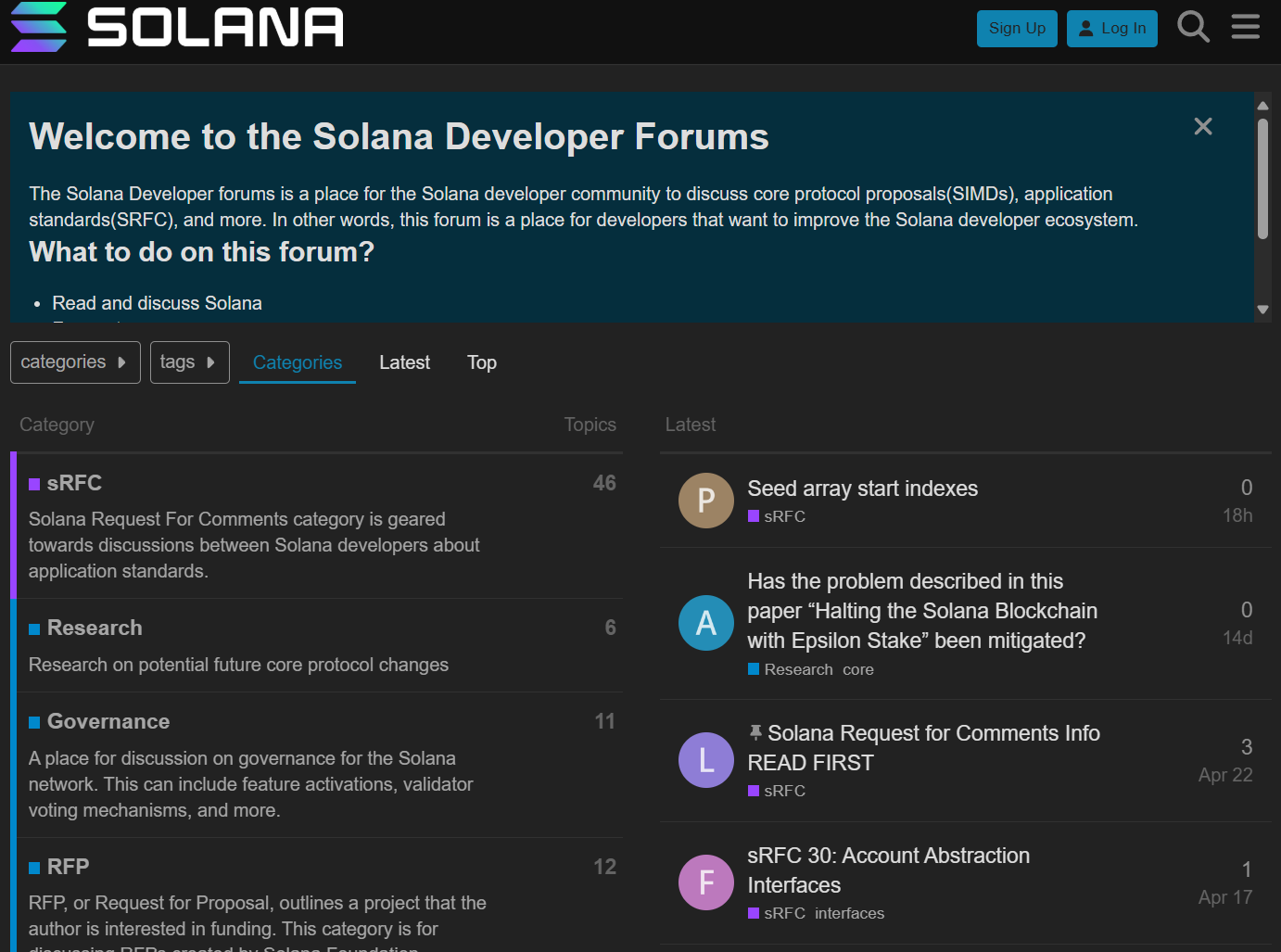
Task: Click sRFC badge under READ FIRST topic
Action: (x=777, y=791)
